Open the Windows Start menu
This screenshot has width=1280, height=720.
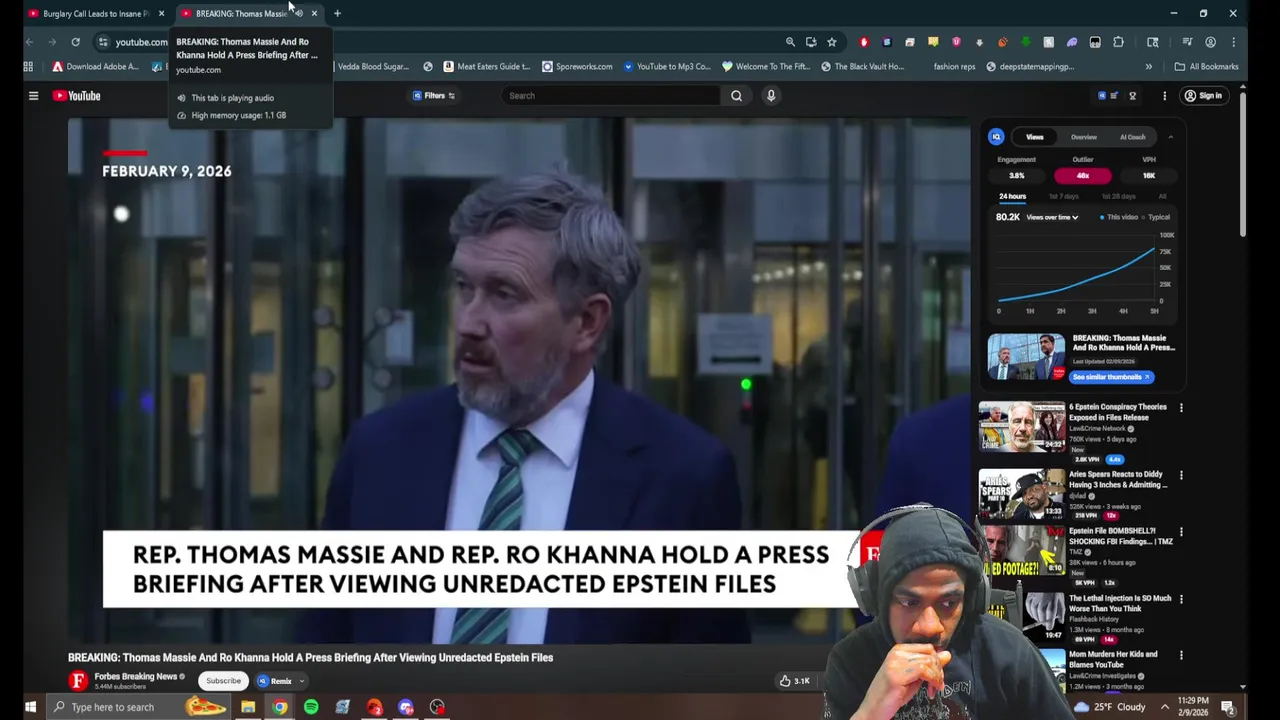(x=30, y=707)
